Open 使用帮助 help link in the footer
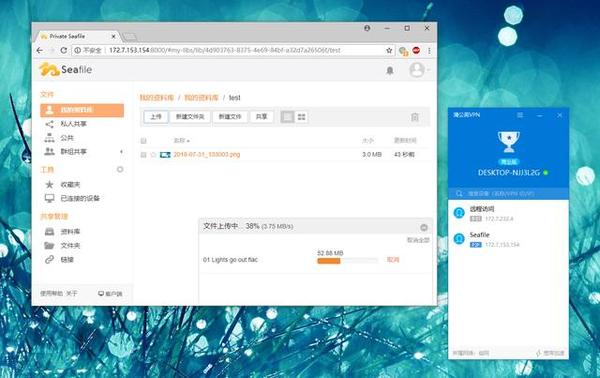The image size is (600, 378). point(52,293)
